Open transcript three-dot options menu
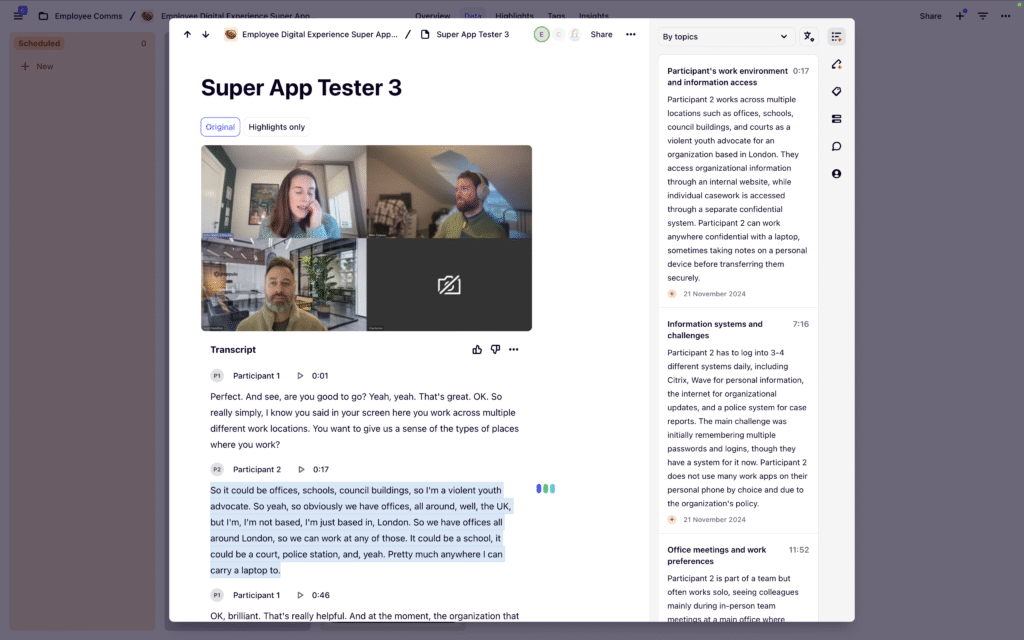The height and width of the screenshot is (640, 1024). [x=514, y=350]
